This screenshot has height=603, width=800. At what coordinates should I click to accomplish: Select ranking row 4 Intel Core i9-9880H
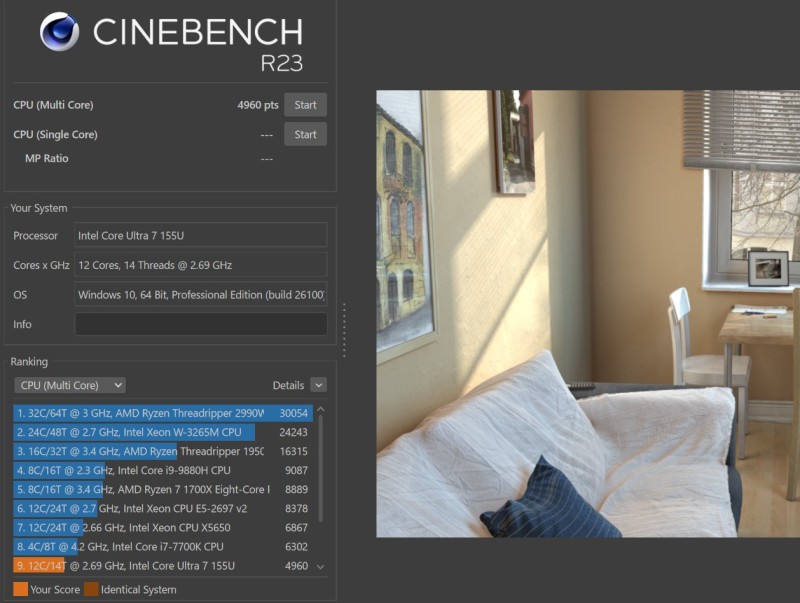[163, 470]
